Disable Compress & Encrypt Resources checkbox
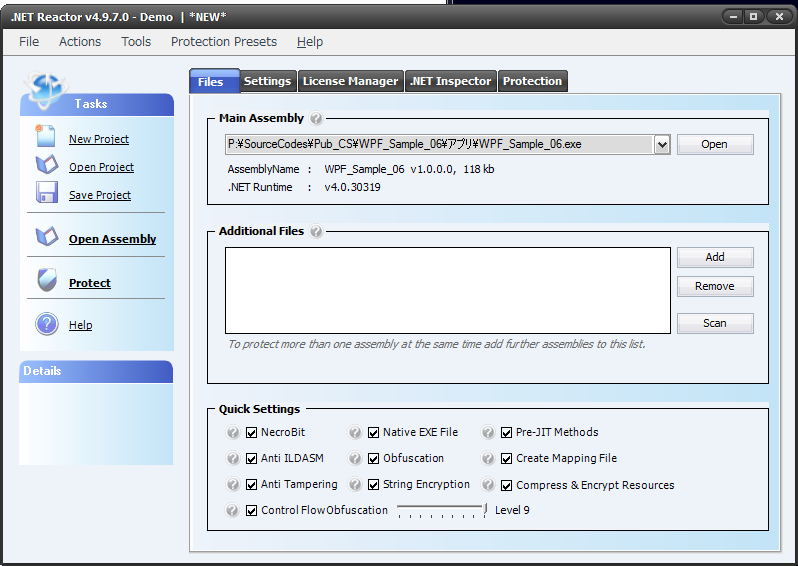This screenshot has width=798, height=566. [506, 486]
